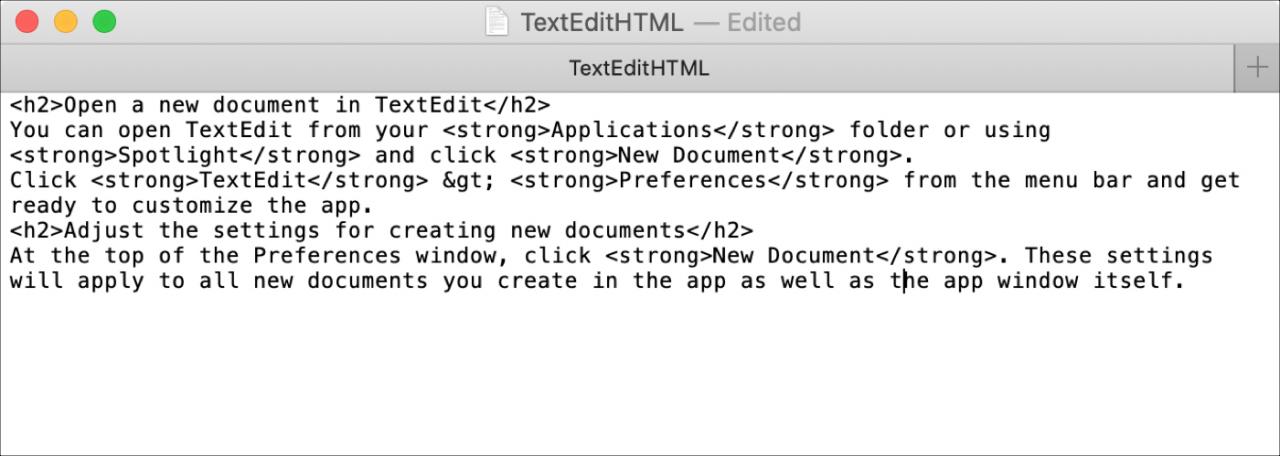This screenshot has height=456, width=1280.
Task: Click in empty area below the text
Action: pos(640,370)
